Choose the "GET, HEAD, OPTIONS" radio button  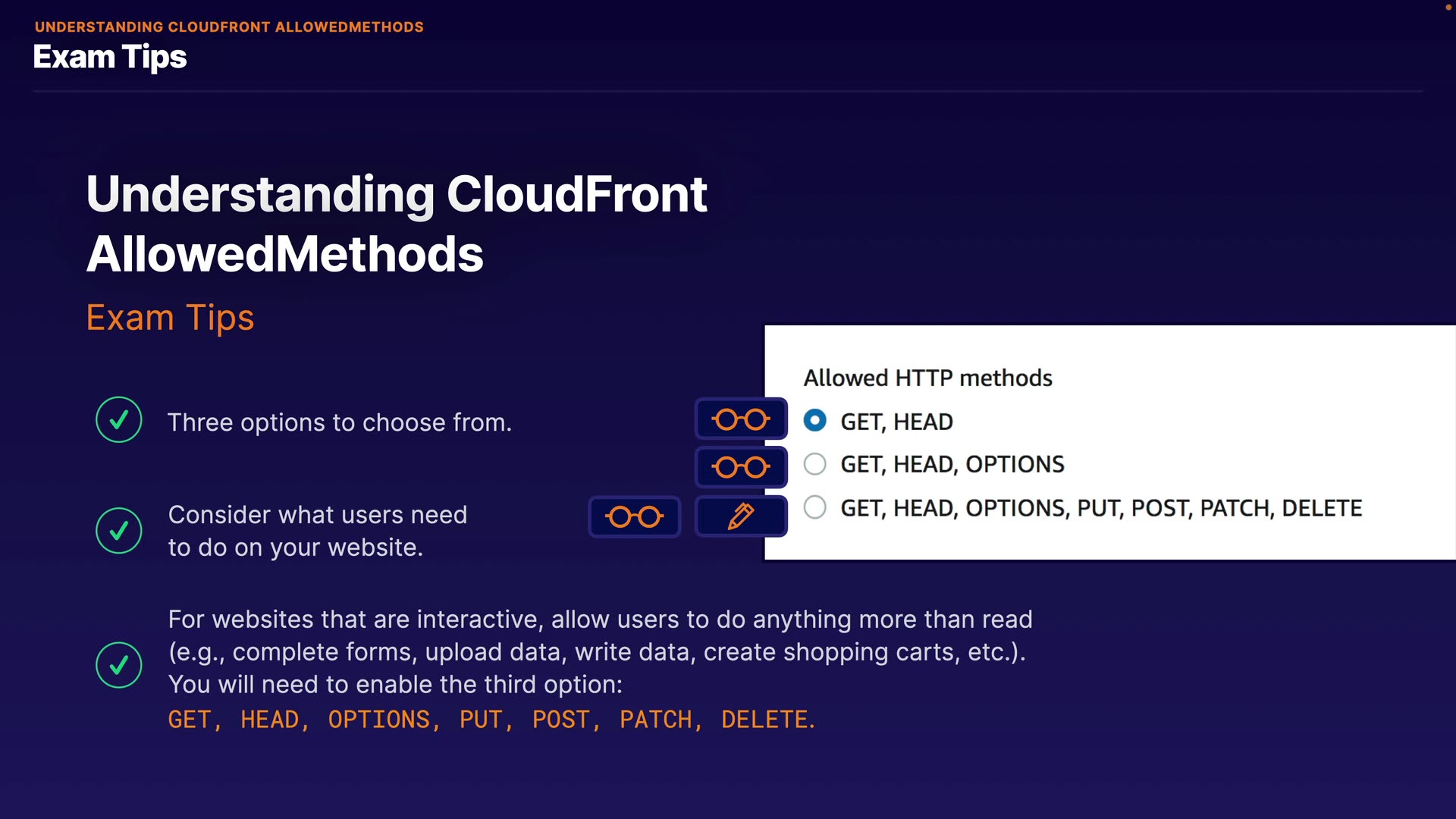pyautogui.click(x=815, y=464)
